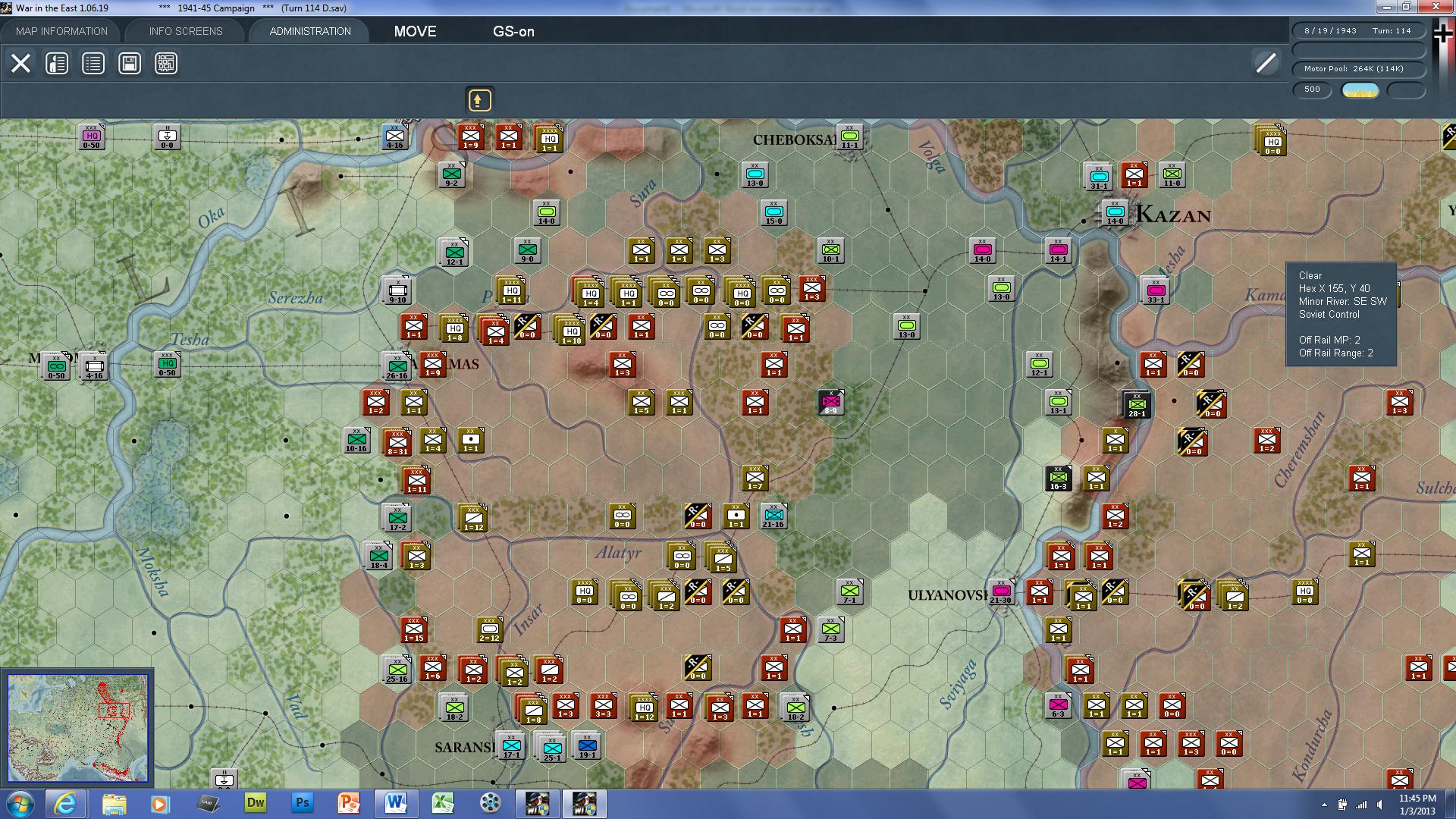Click the save game floppy disk icon
The image size is (1456, 819).
click(x=130, y=63)
